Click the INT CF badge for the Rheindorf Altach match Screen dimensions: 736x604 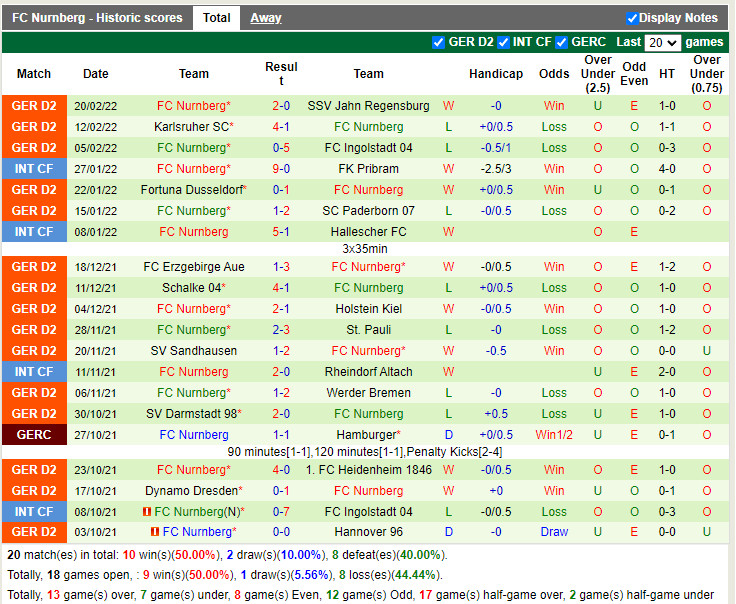point(34,372)
